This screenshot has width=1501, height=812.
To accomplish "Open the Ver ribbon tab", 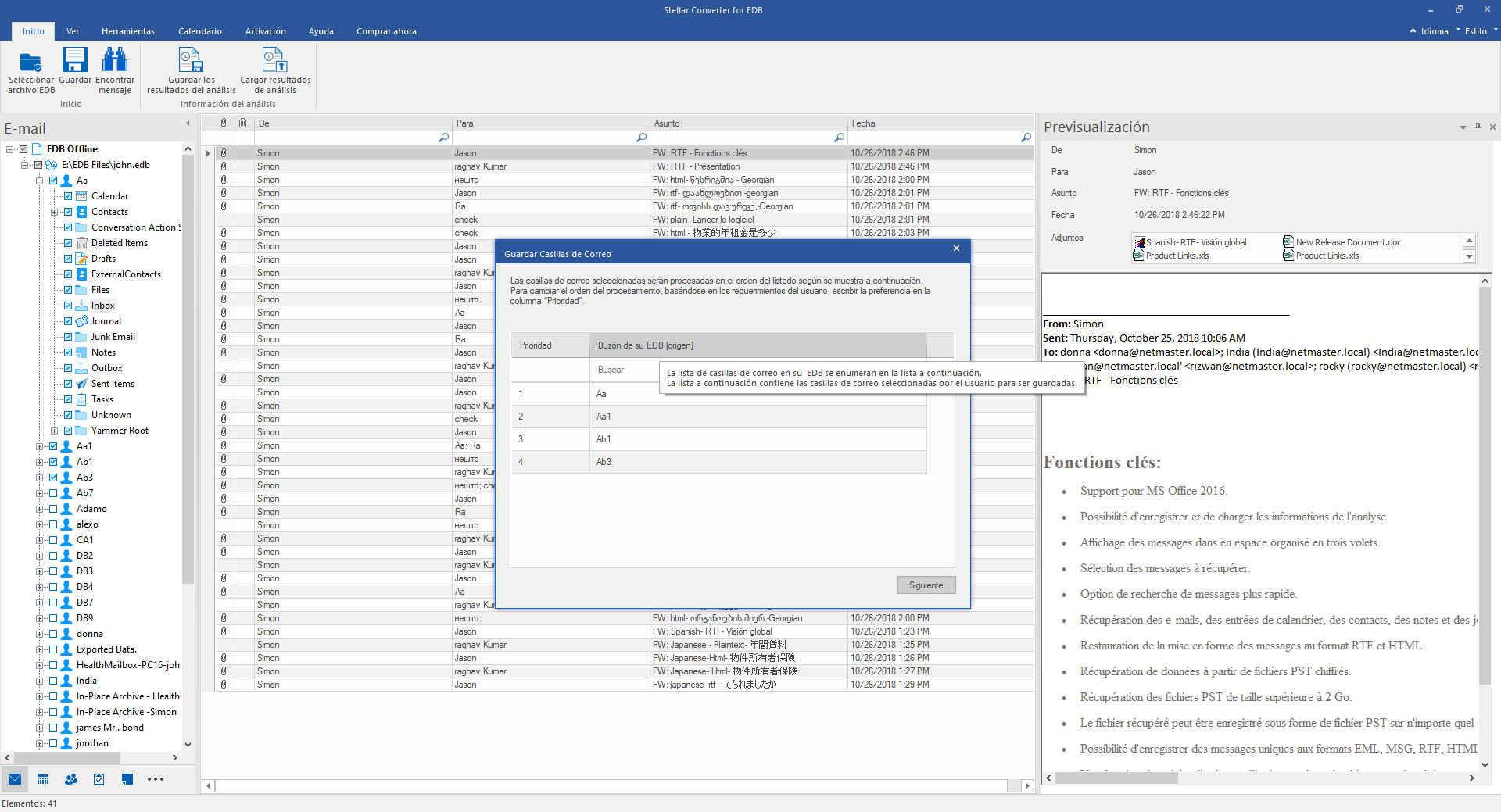I will [x=73, y=31].
